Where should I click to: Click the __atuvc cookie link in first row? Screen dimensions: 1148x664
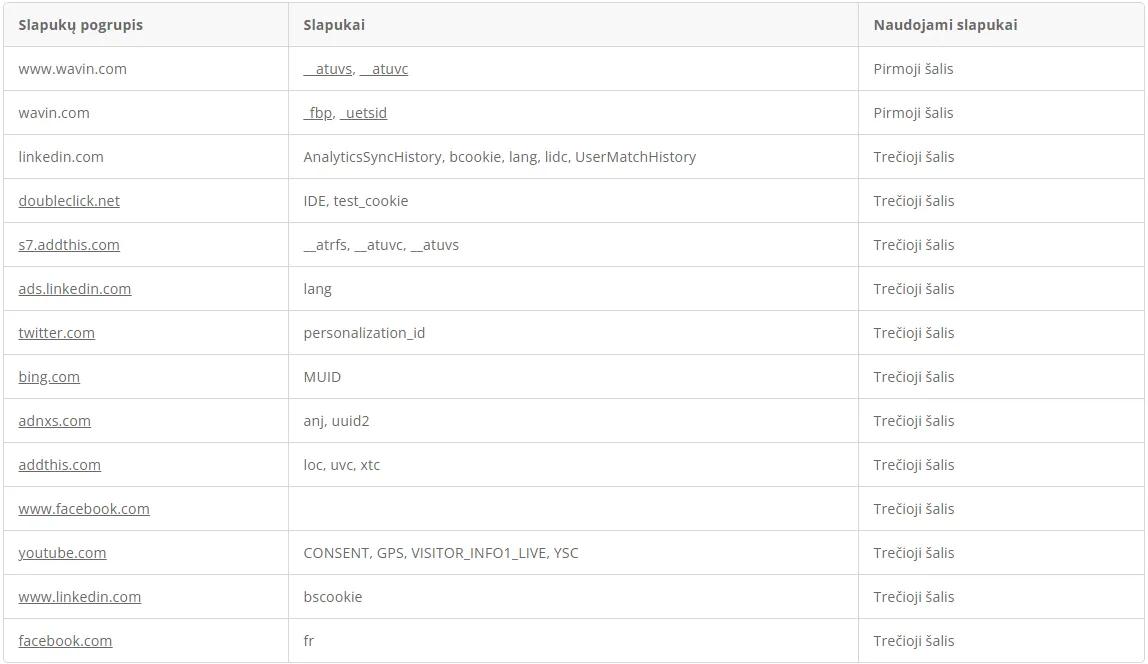tap(384, 69)
